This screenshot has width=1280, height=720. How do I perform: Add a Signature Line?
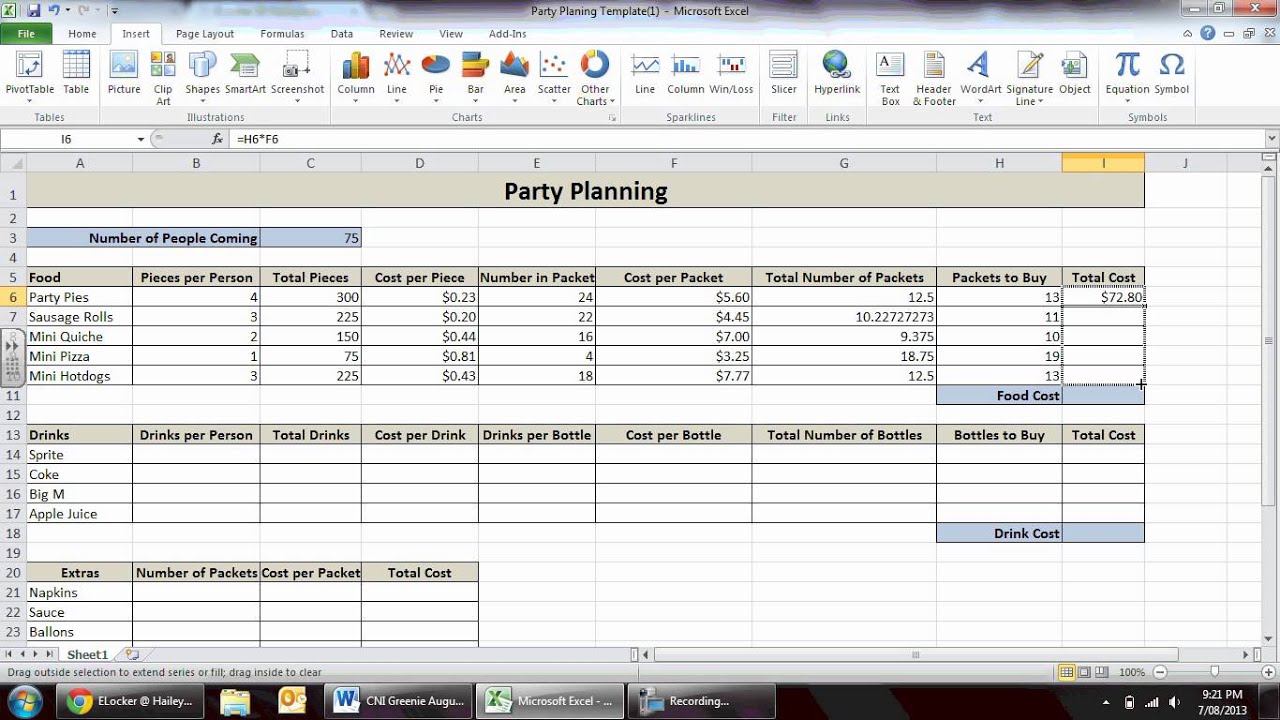[1030, 78]
